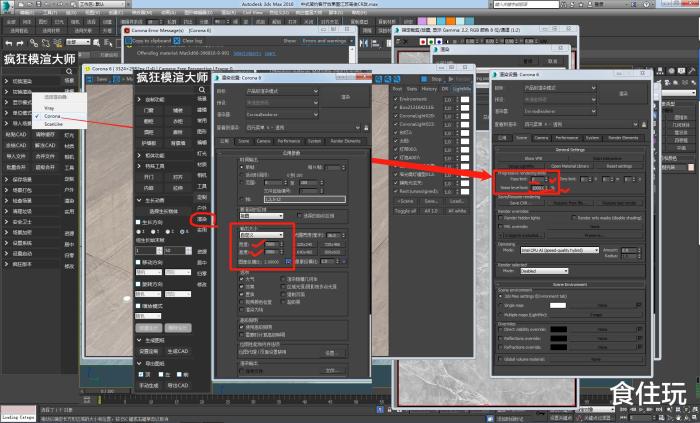Open Render selected Mode Disabled dropdown
The width and height of the screenshot is (700, 423).
544,271
